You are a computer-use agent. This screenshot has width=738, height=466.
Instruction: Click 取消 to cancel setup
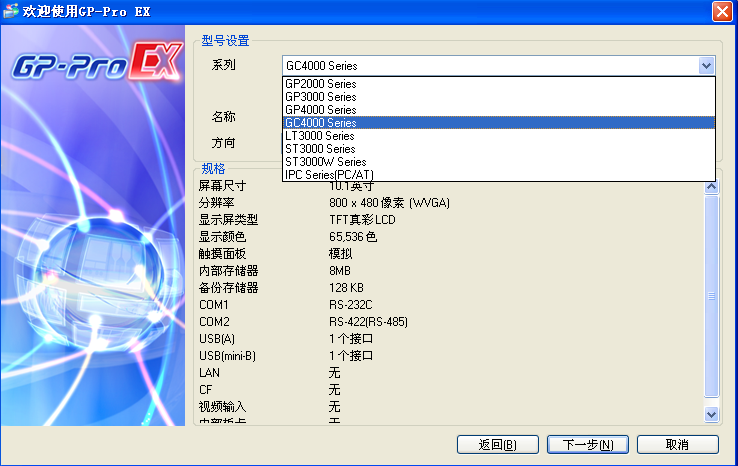[x=677, y=444]
